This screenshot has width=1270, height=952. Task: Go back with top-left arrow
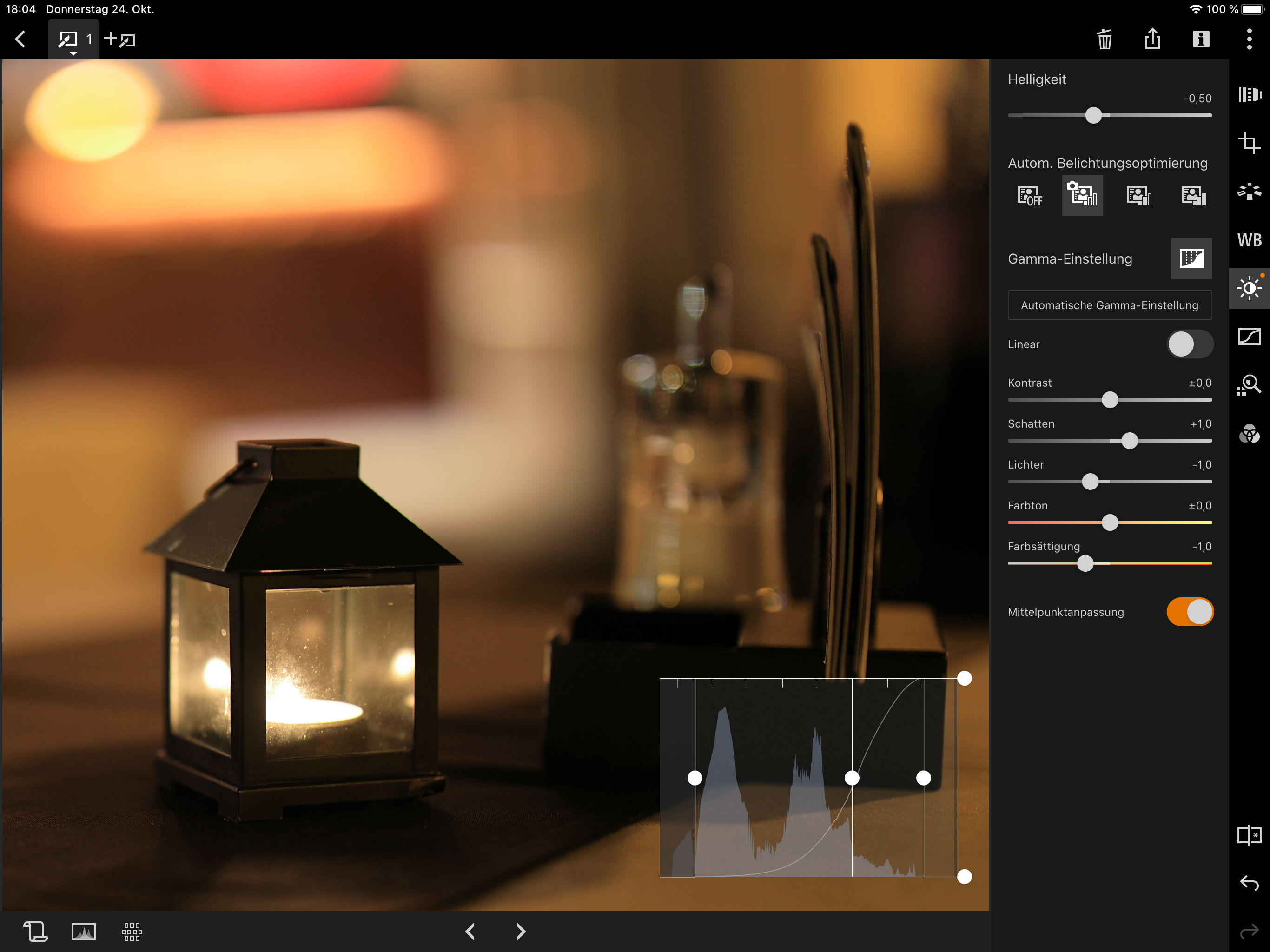pyautogui.click(x=20, y=40)
